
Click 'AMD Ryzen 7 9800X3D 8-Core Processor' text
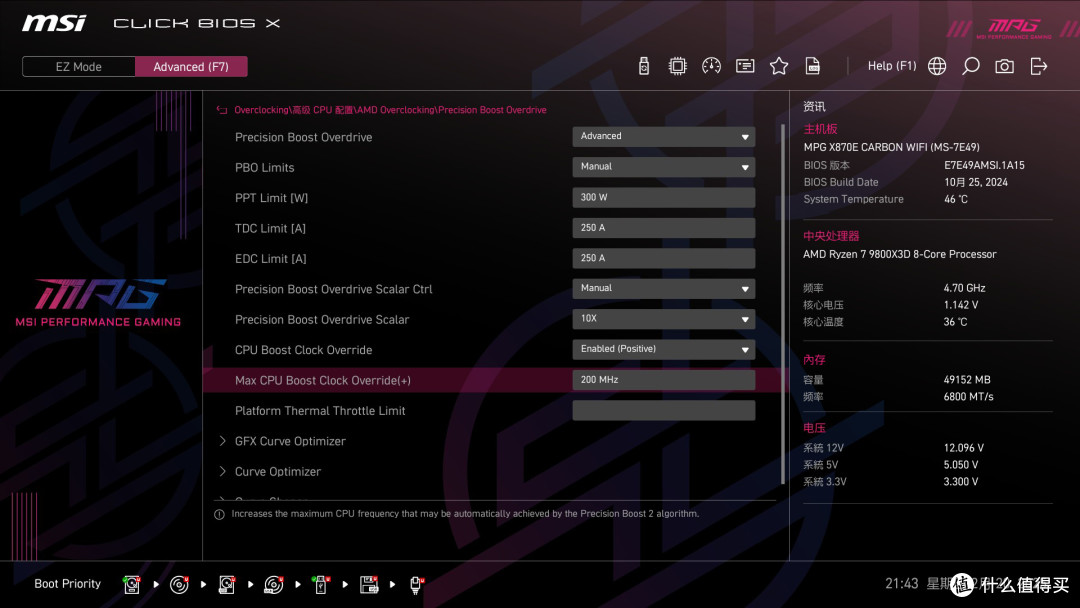[900, 254]
